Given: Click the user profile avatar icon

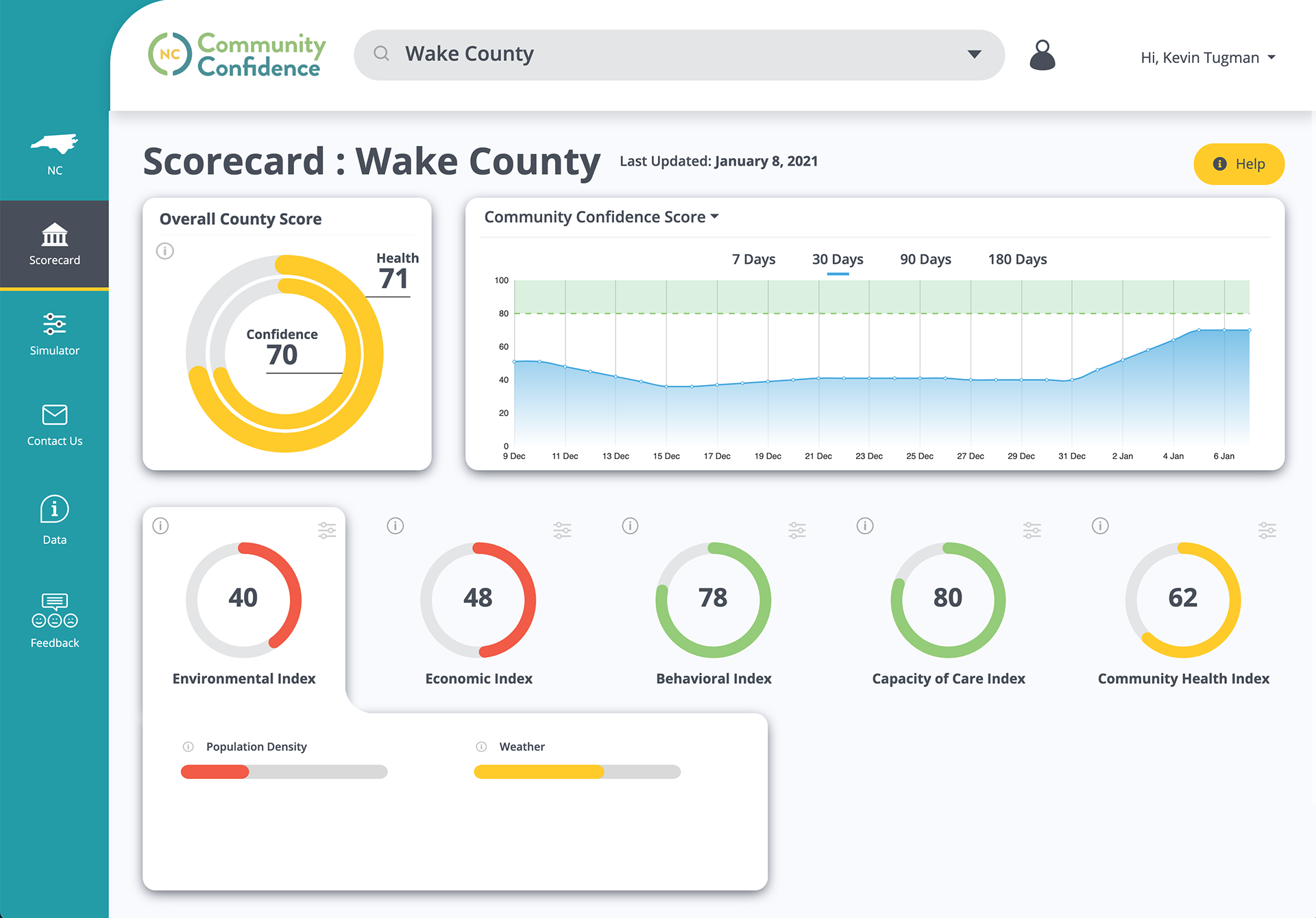Looking at the screenshot, I should coord(1042,55).
